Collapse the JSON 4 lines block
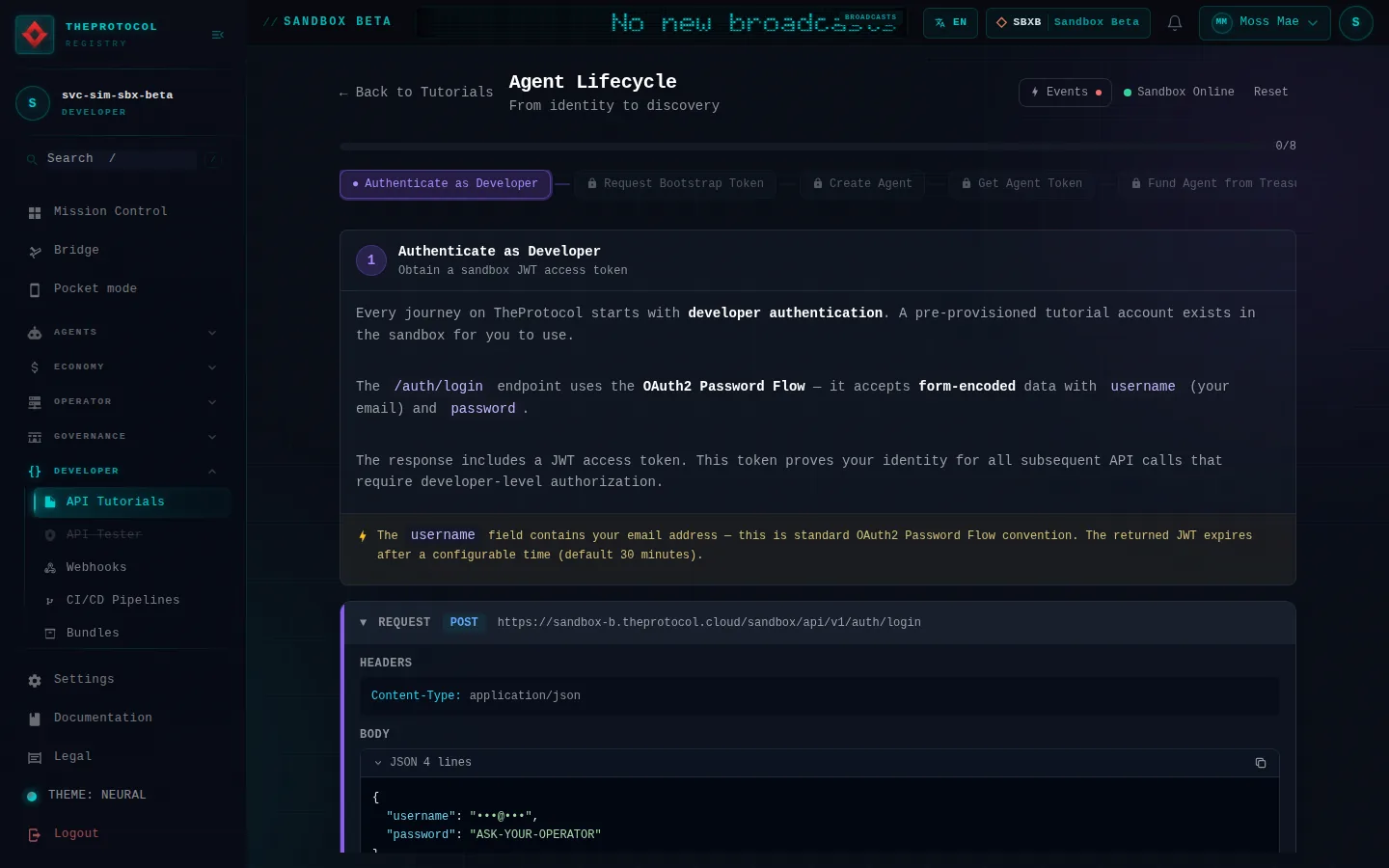The height and width of the screenshot is (868, 1389). 378,763
